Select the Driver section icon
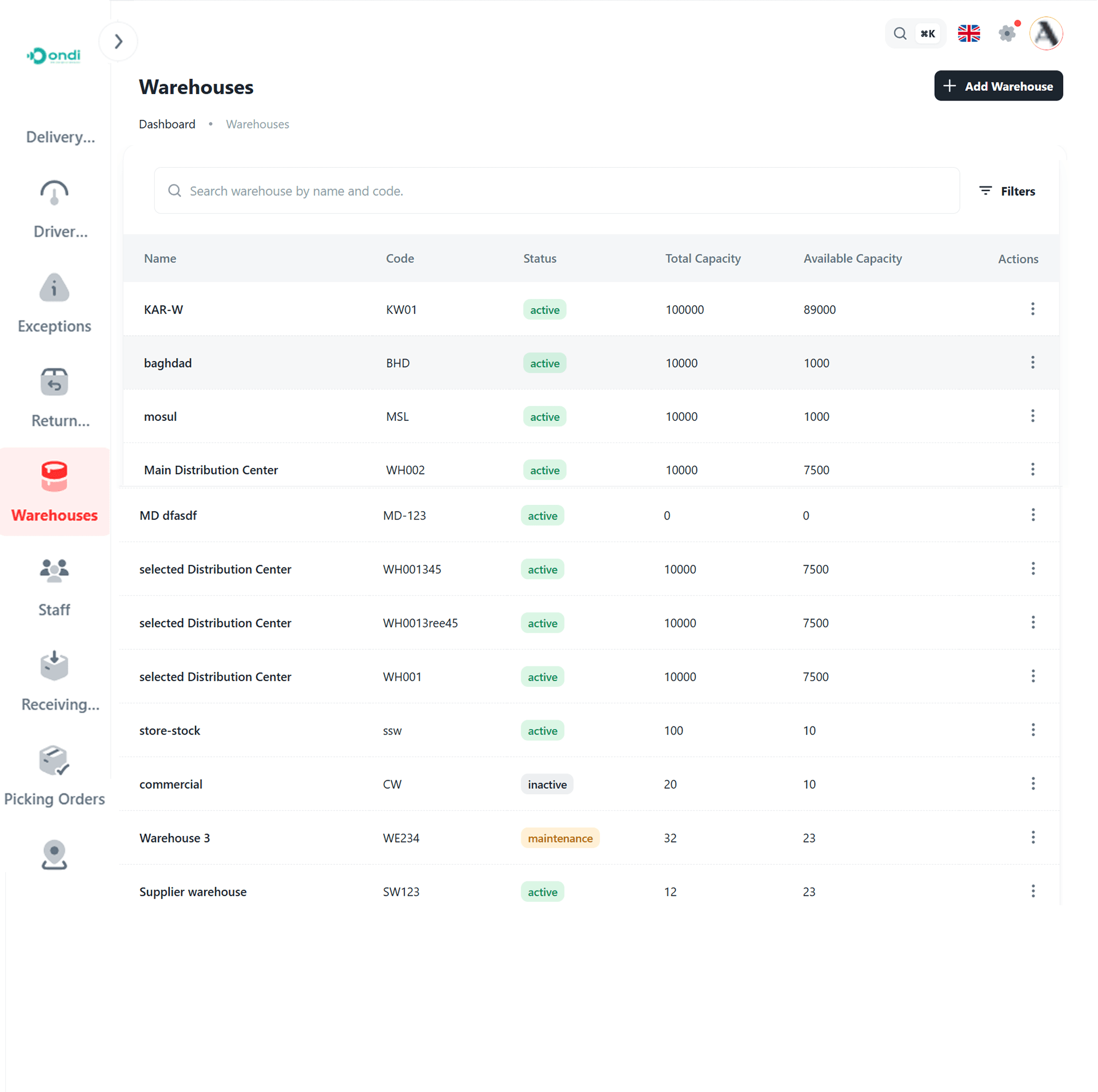 click(54, 193)
